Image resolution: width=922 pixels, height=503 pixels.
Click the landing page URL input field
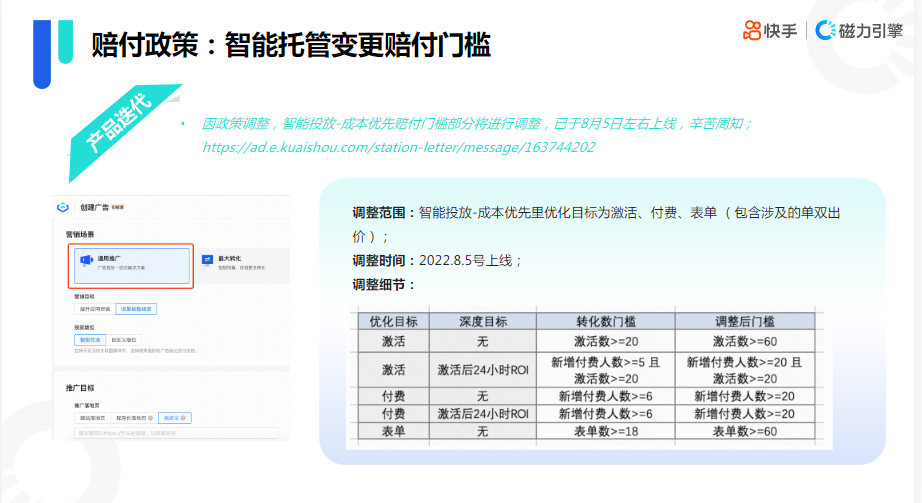pyautogui.click(x=176, y=433)
